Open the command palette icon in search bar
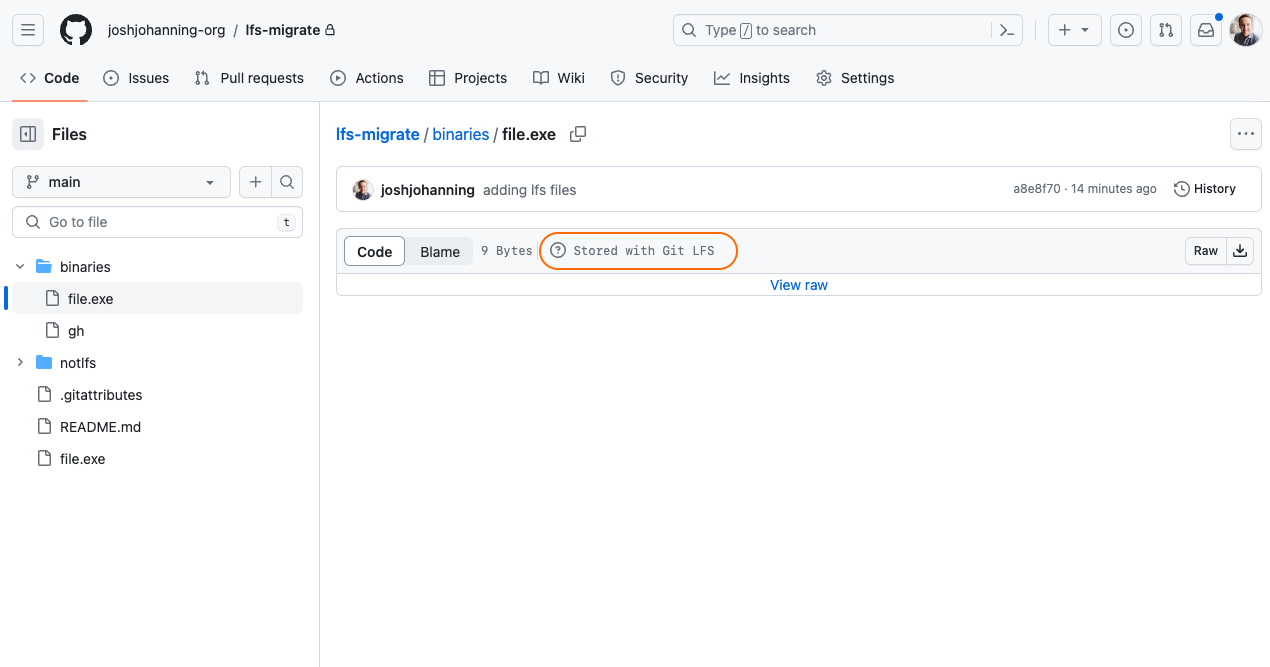 [x=1007, y=30]
